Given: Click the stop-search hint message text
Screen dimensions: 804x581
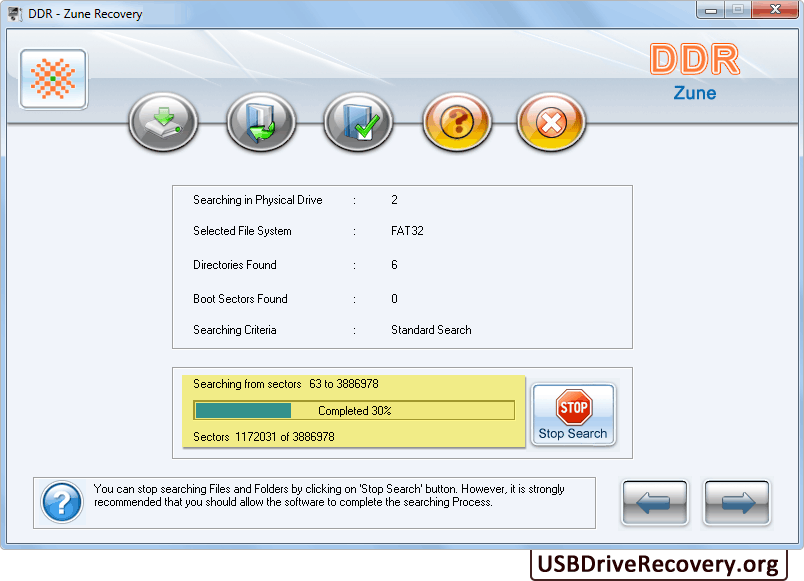Looking at the screenshot, I should click(329, 495).
